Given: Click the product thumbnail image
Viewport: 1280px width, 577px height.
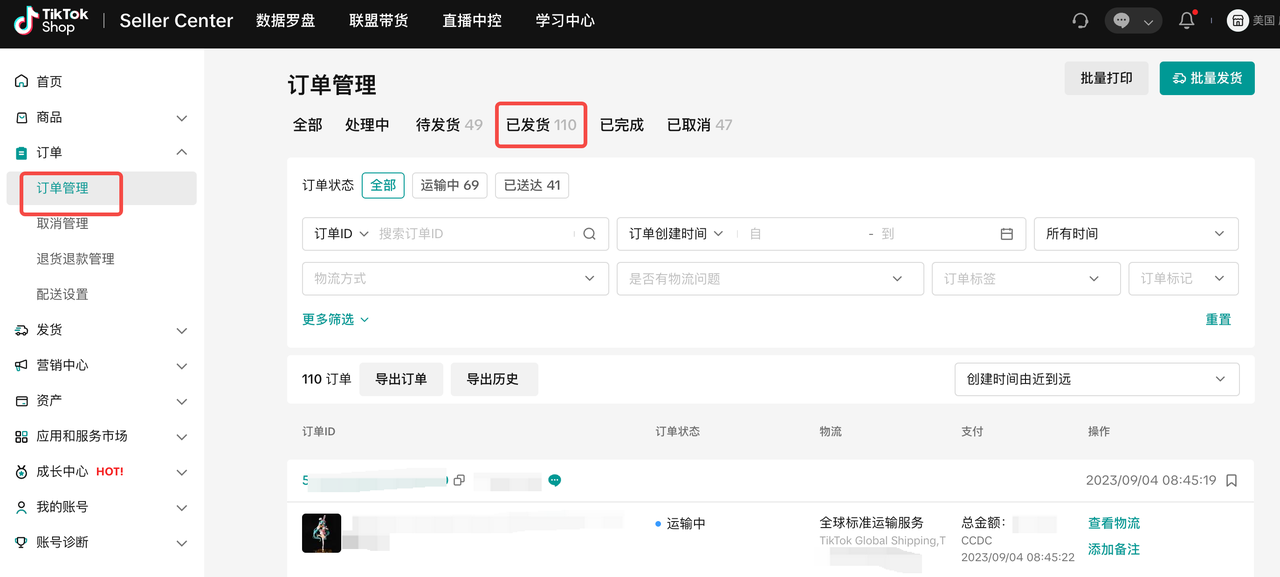Looking at the screenshot, I should pyautogui.click(x=321, y=533).
